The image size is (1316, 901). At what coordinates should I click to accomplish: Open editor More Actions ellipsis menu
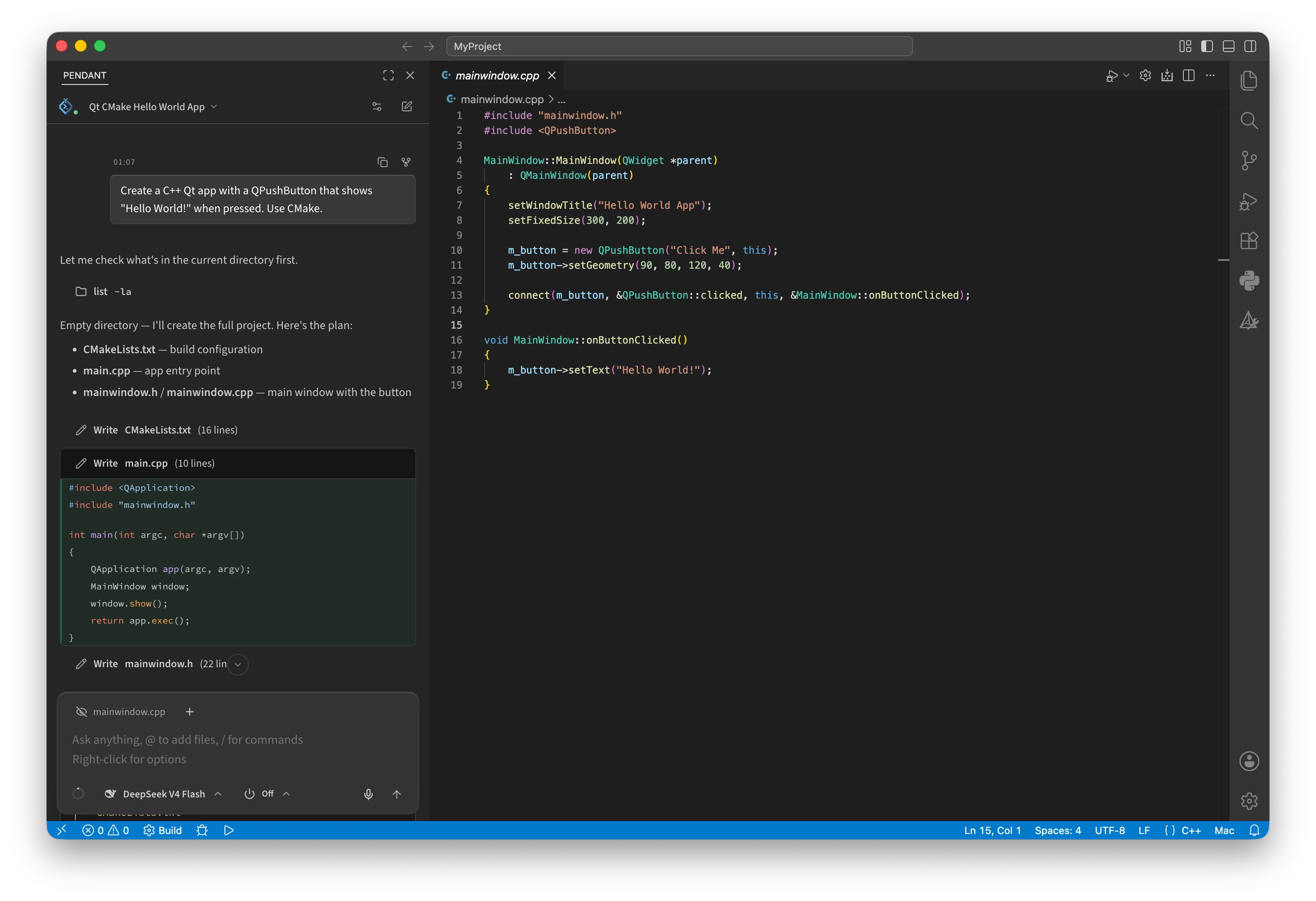(1210, 75)
